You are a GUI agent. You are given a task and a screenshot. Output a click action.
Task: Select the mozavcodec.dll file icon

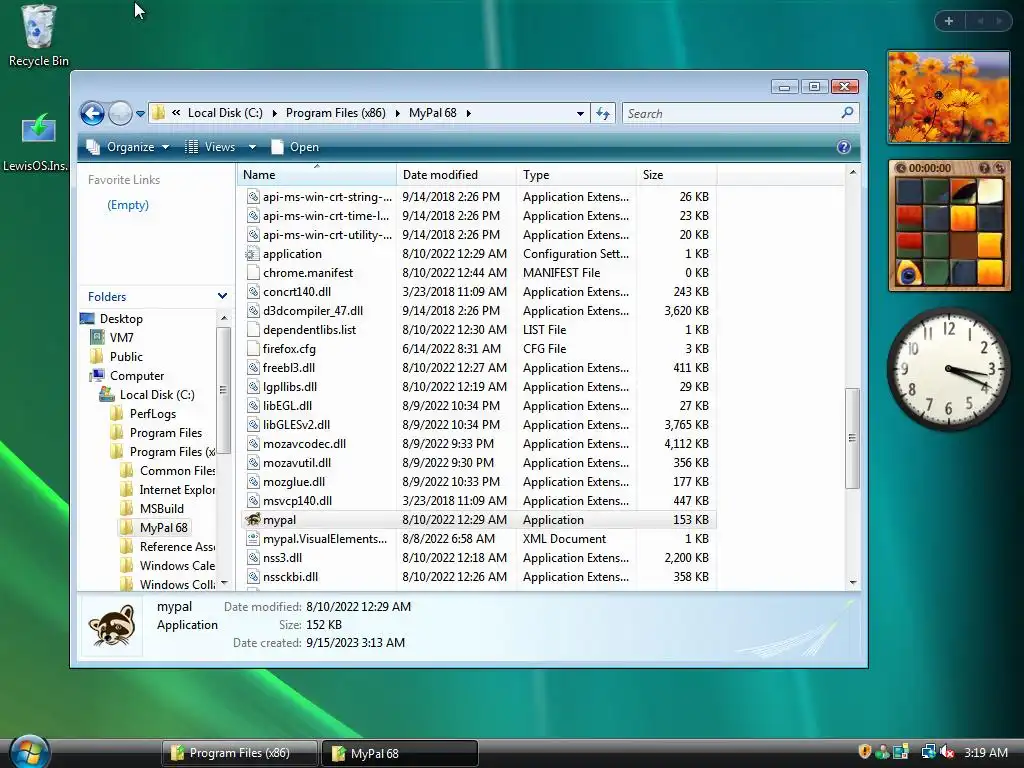253,443
